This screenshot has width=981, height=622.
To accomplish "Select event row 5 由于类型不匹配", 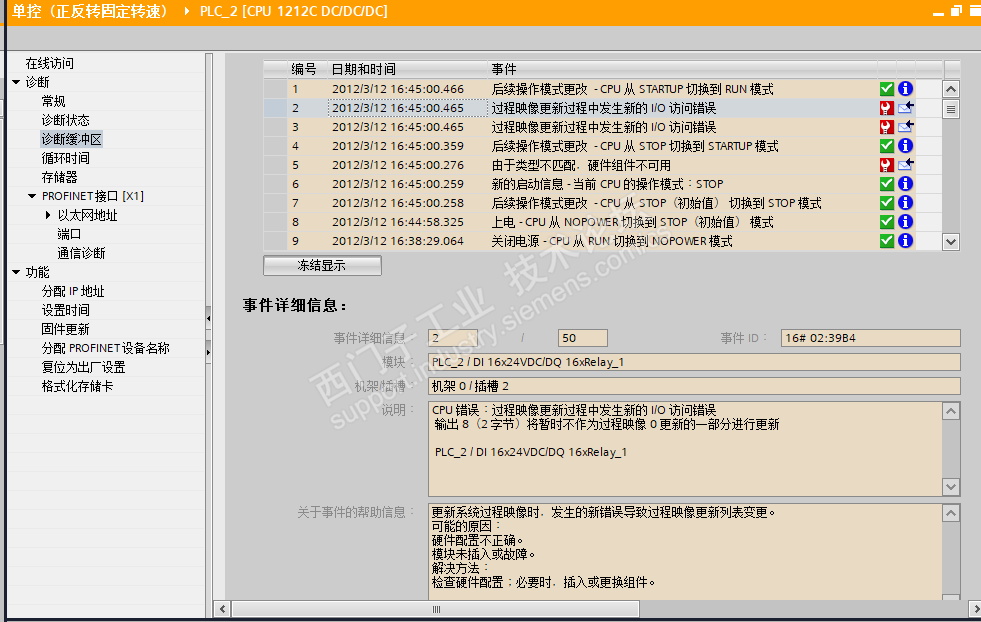I will coord(589,165).
